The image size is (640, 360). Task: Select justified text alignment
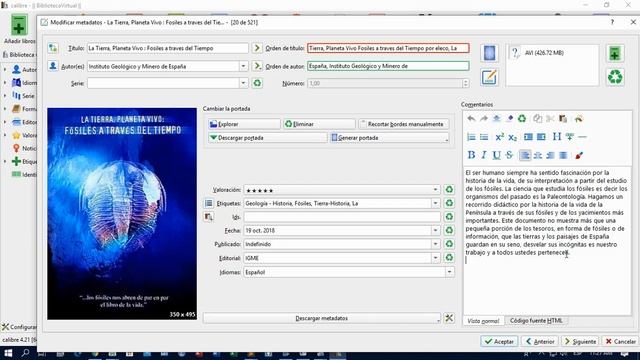(563, 155)
